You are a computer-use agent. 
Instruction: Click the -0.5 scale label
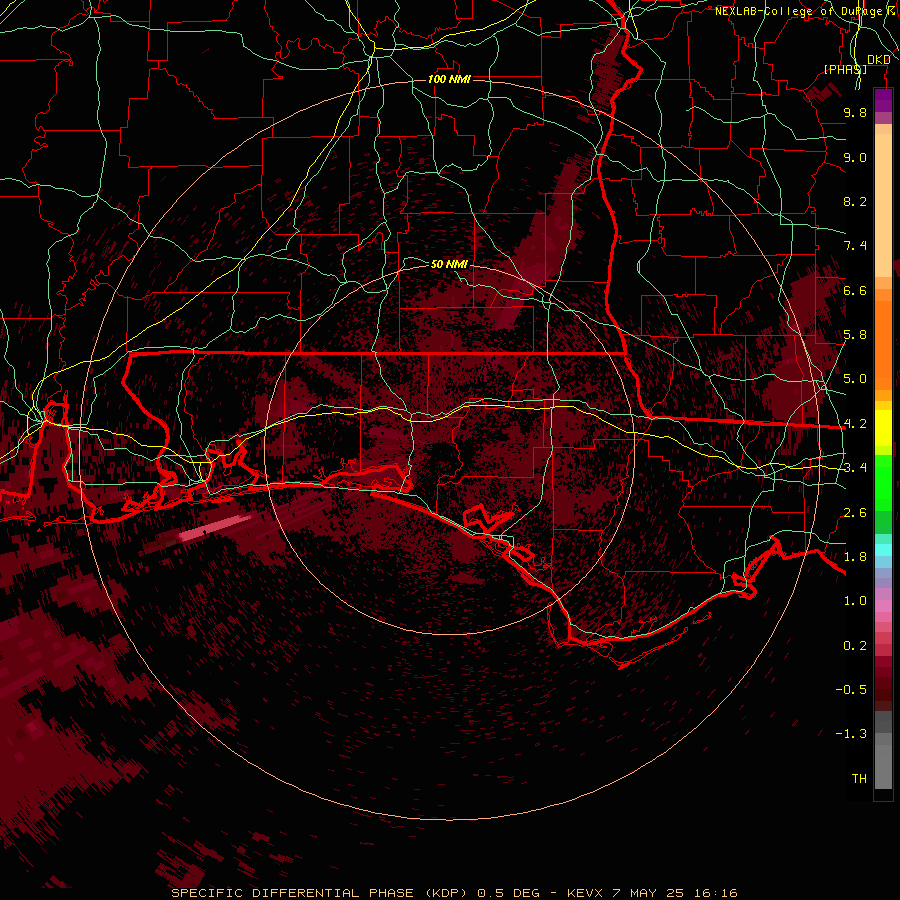(x=851, y=690)
